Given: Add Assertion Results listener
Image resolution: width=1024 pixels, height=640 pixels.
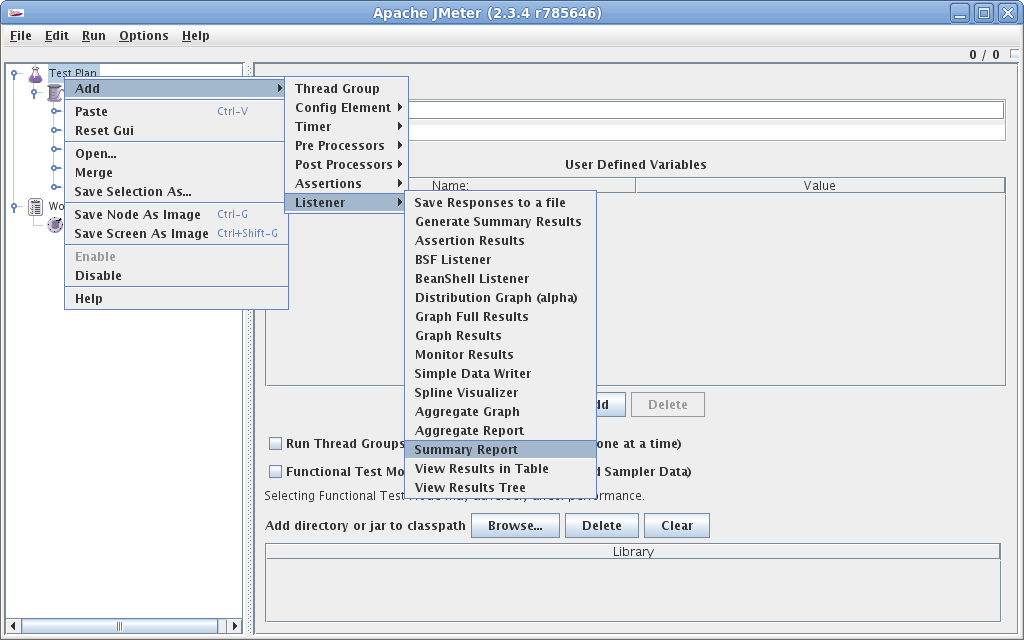Looking at the screenshot, I should pos(500,240).
